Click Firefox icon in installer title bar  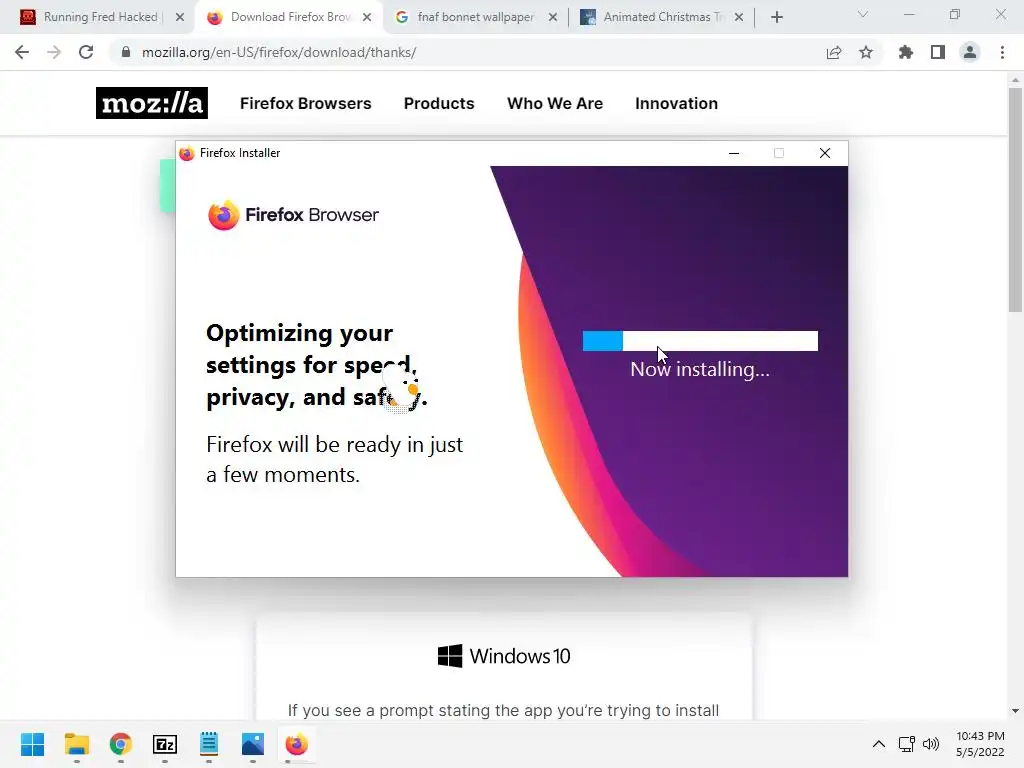[x=187, y=153]
